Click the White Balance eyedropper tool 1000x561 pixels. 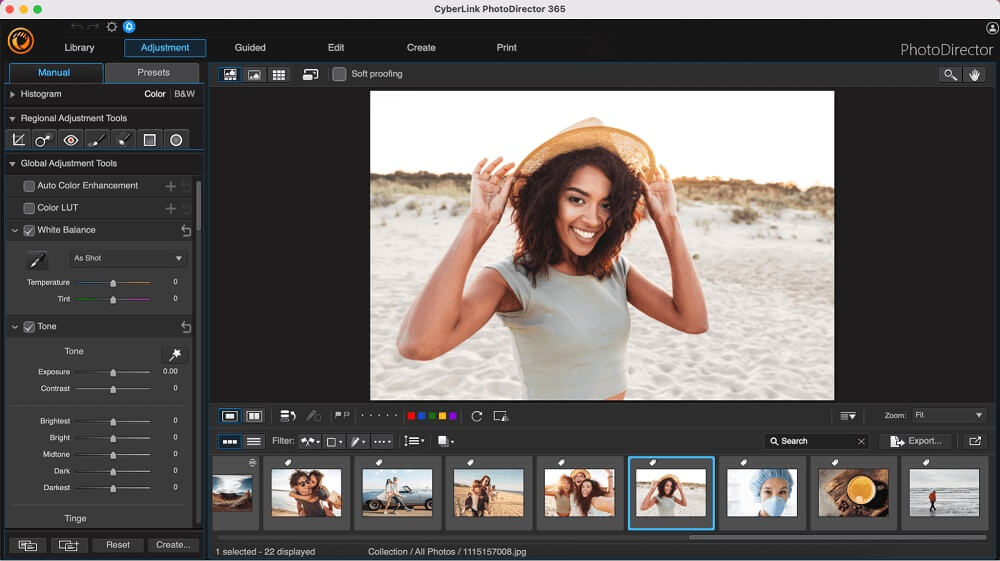pos(37,260)
